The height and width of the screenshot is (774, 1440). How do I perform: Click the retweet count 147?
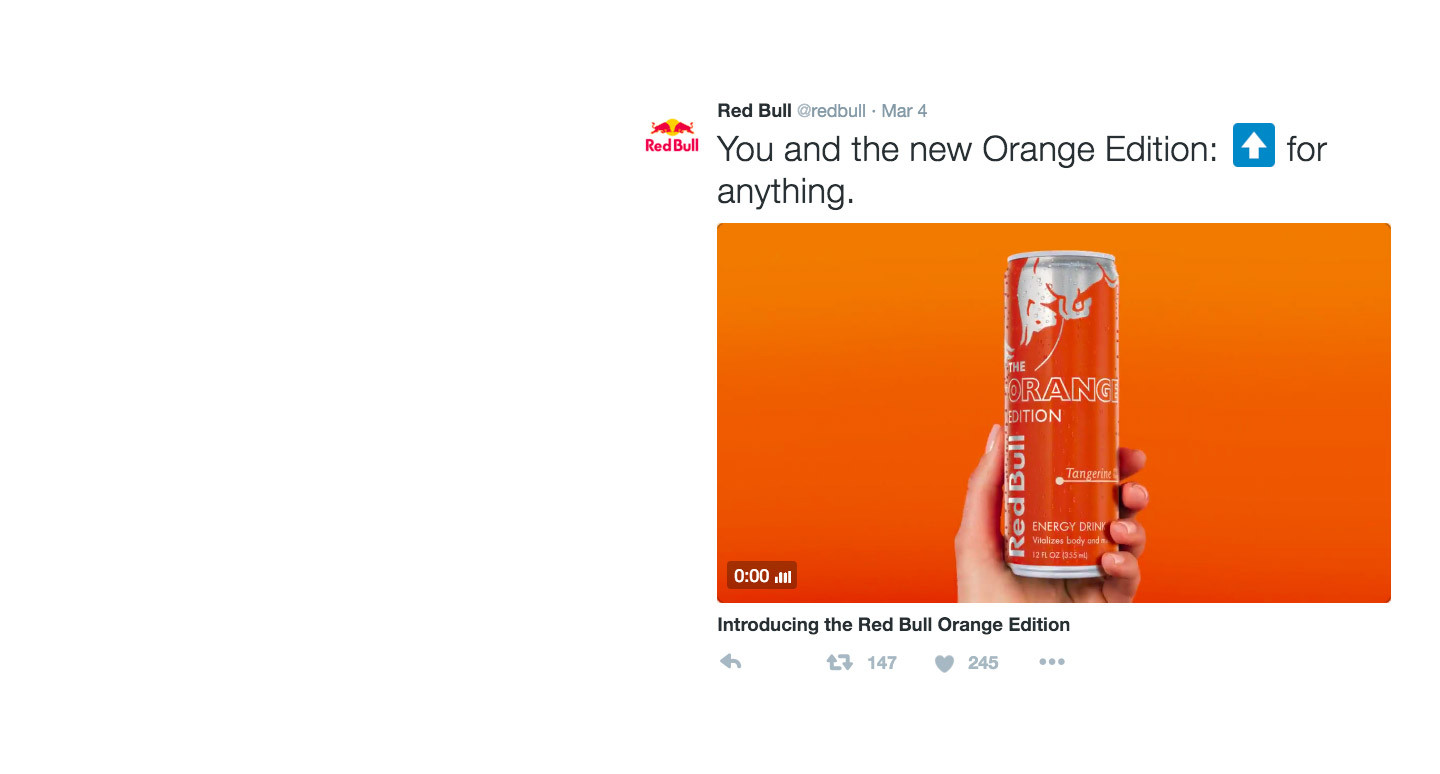pos(882,663)
